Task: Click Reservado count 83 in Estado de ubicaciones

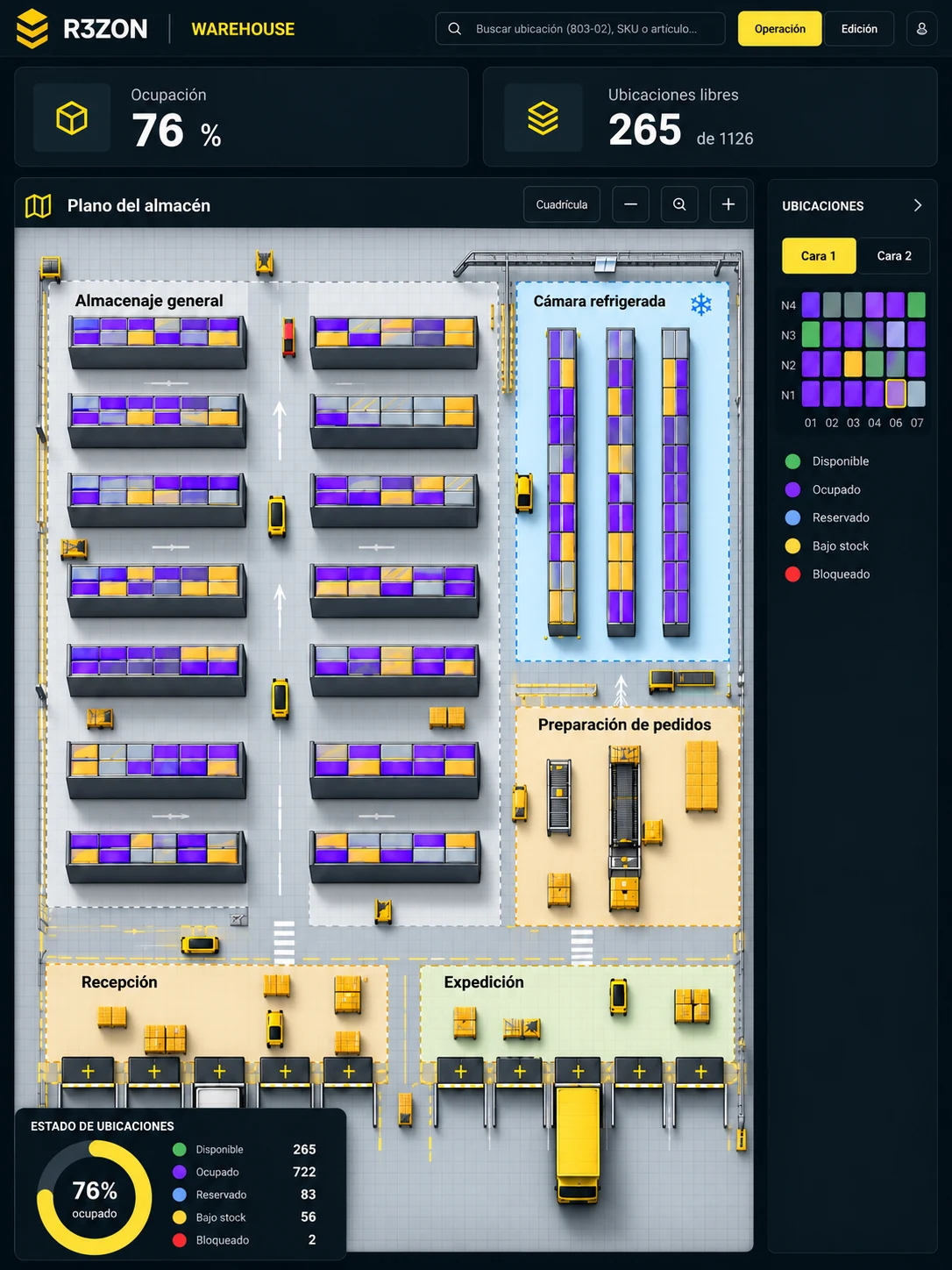Action: pos(308,1195)
